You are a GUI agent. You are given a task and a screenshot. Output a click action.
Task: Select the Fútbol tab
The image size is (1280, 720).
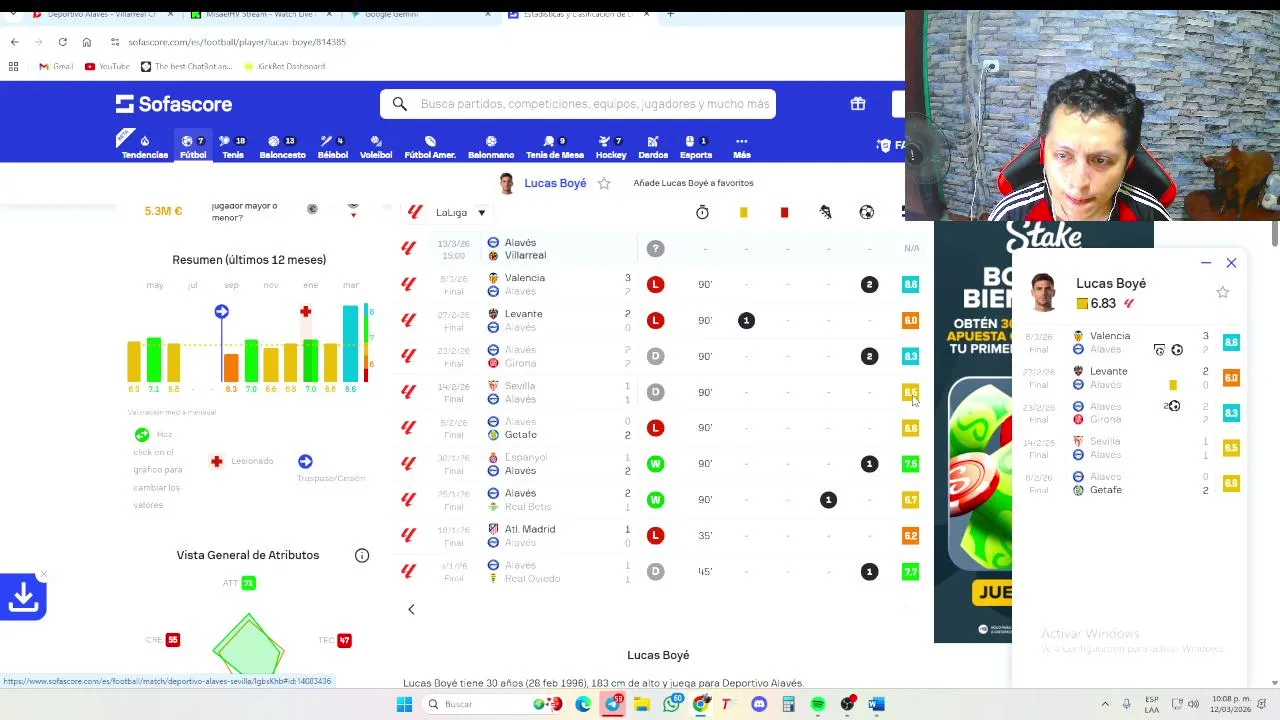193,146
